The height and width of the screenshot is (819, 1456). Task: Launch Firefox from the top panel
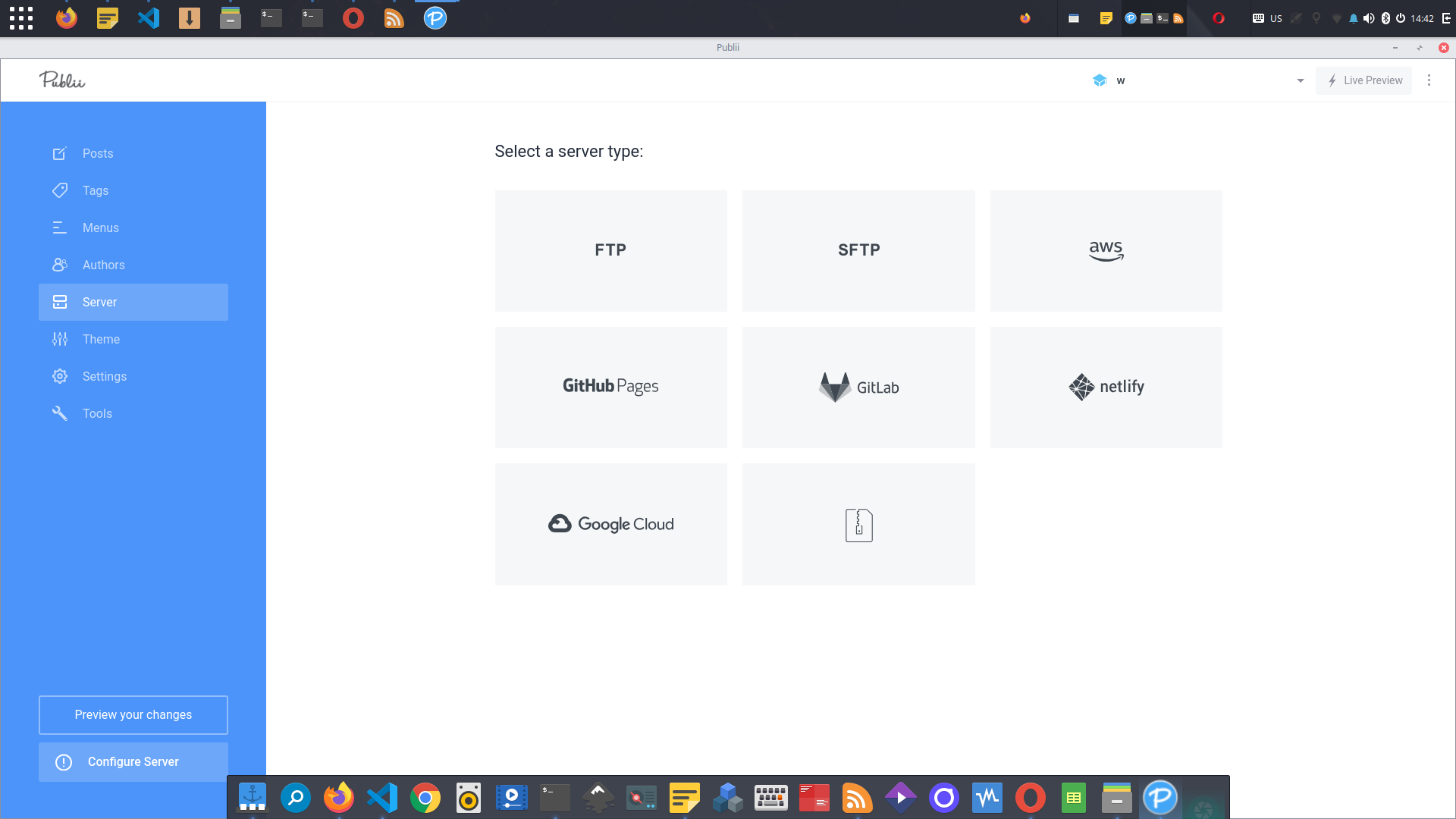tap(67, 18)
